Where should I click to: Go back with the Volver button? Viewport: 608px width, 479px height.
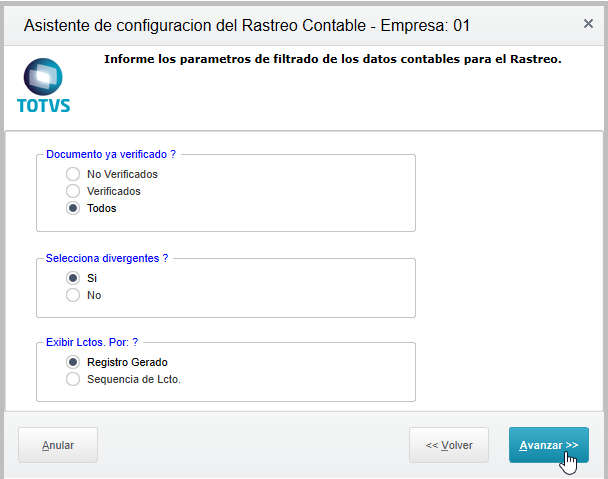point(449,445)
